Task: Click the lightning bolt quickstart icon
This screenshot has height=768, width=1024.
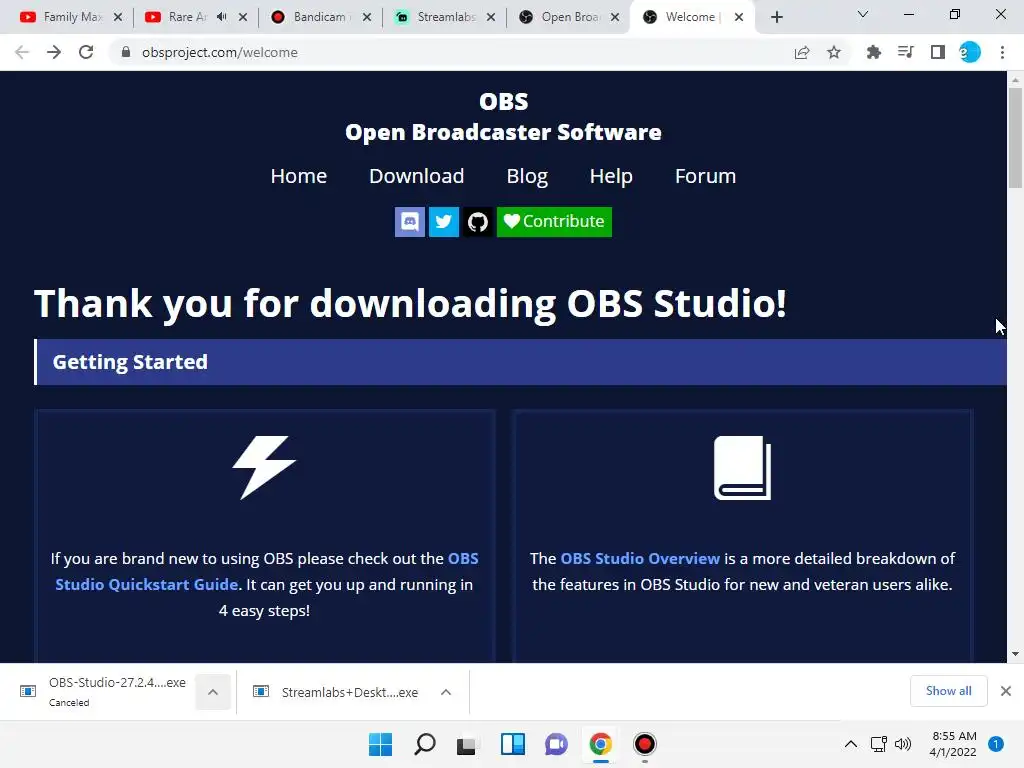Action: click(264, 468)
